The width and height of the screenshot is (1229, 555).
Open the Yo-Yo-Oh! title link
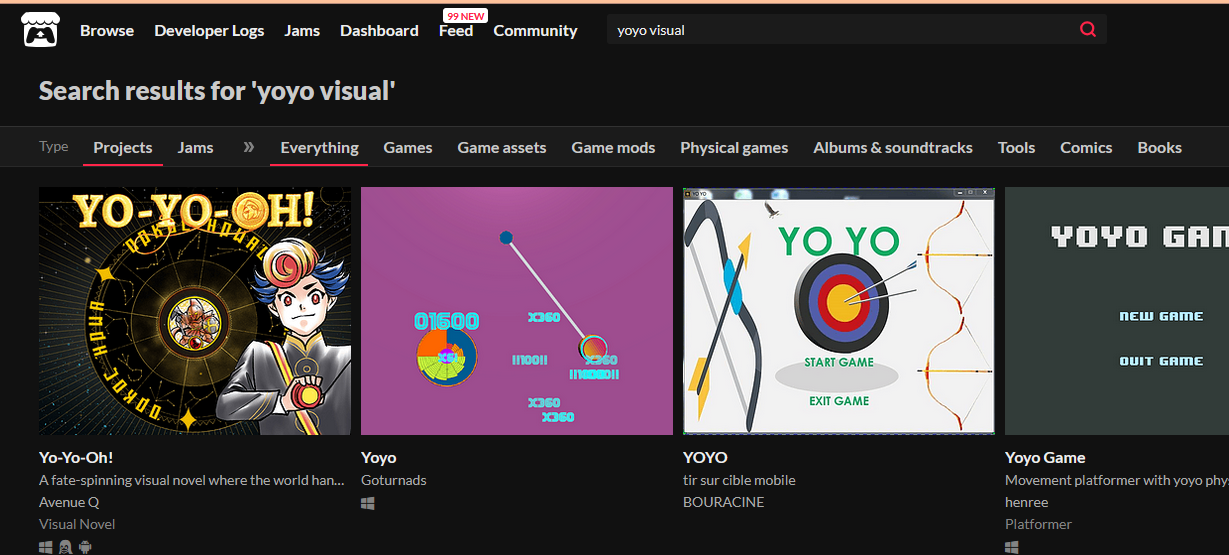pyautogui.click(x=76, y=457)
